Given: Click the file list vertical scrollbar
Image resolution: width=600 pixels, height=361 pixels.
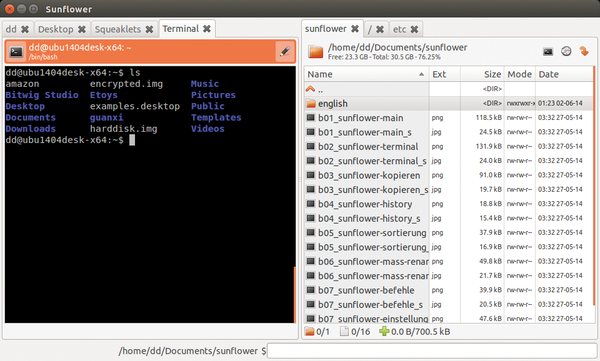Looking at the screenshot, I should pyautogui.click(x=594, y=186).
